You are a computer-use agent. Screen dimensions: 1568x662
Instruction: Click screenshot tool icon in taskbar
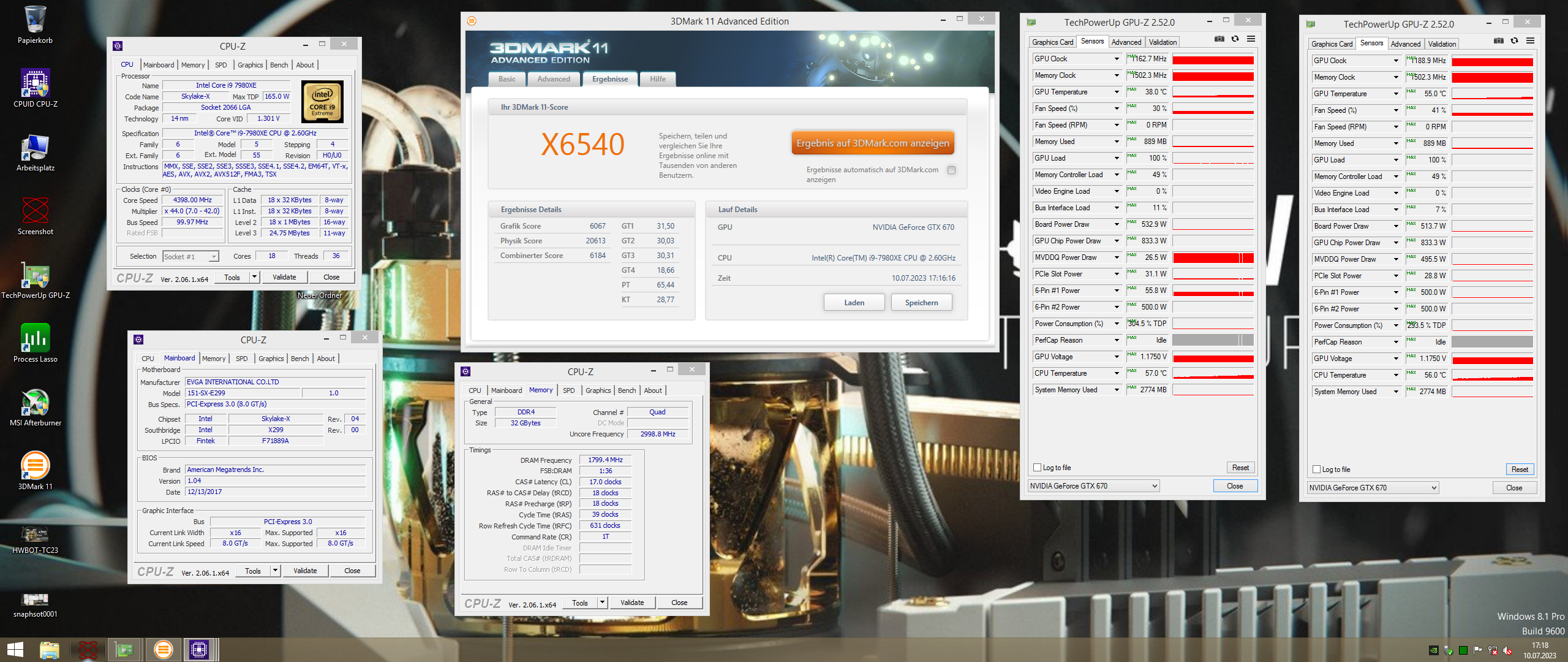pos(88,650)
